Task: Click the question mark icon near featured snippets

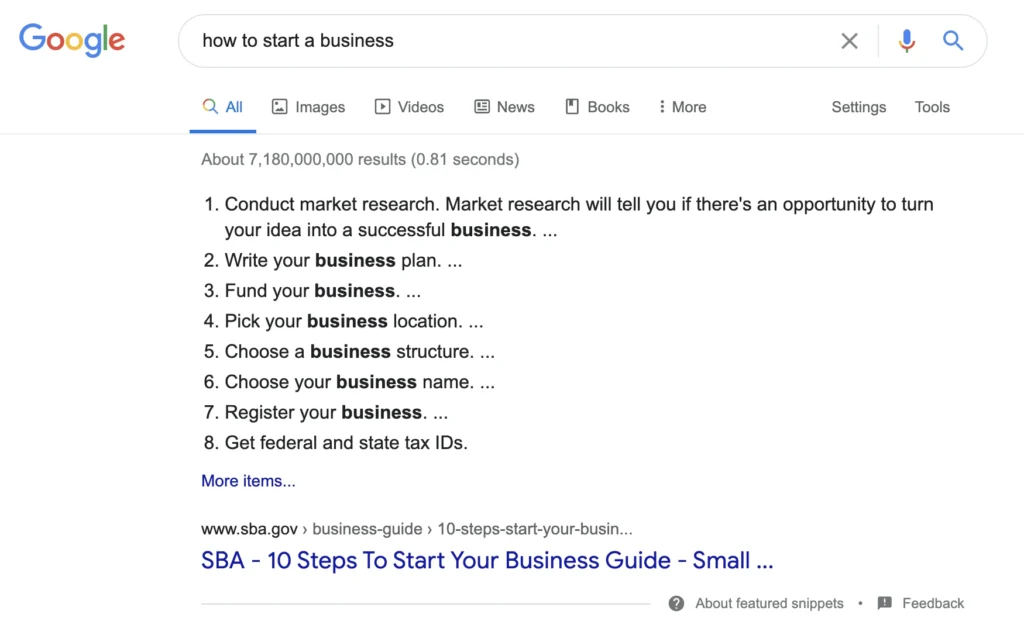Action: click(677, 603)
